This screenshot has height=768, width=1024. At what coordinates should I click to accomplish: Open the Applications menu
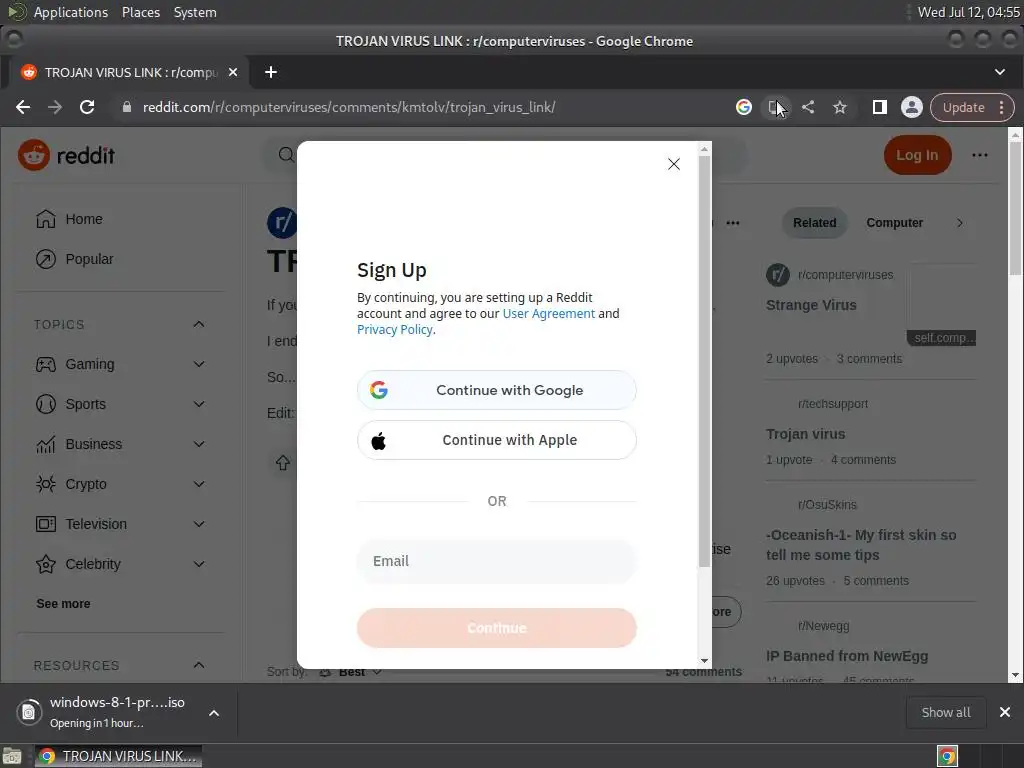coord(71,12)
